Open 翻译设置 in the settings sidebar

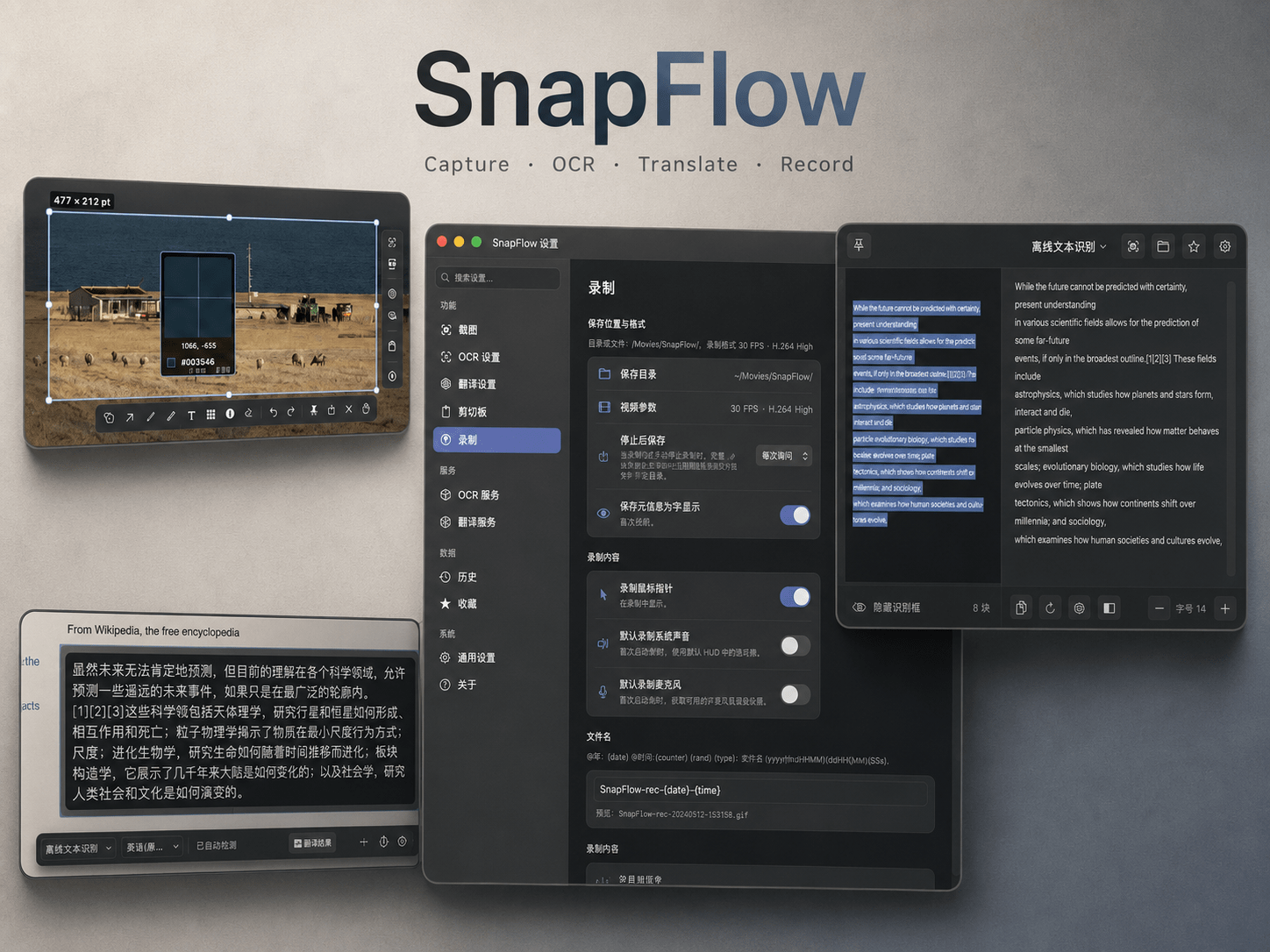[x=496, y=384]
